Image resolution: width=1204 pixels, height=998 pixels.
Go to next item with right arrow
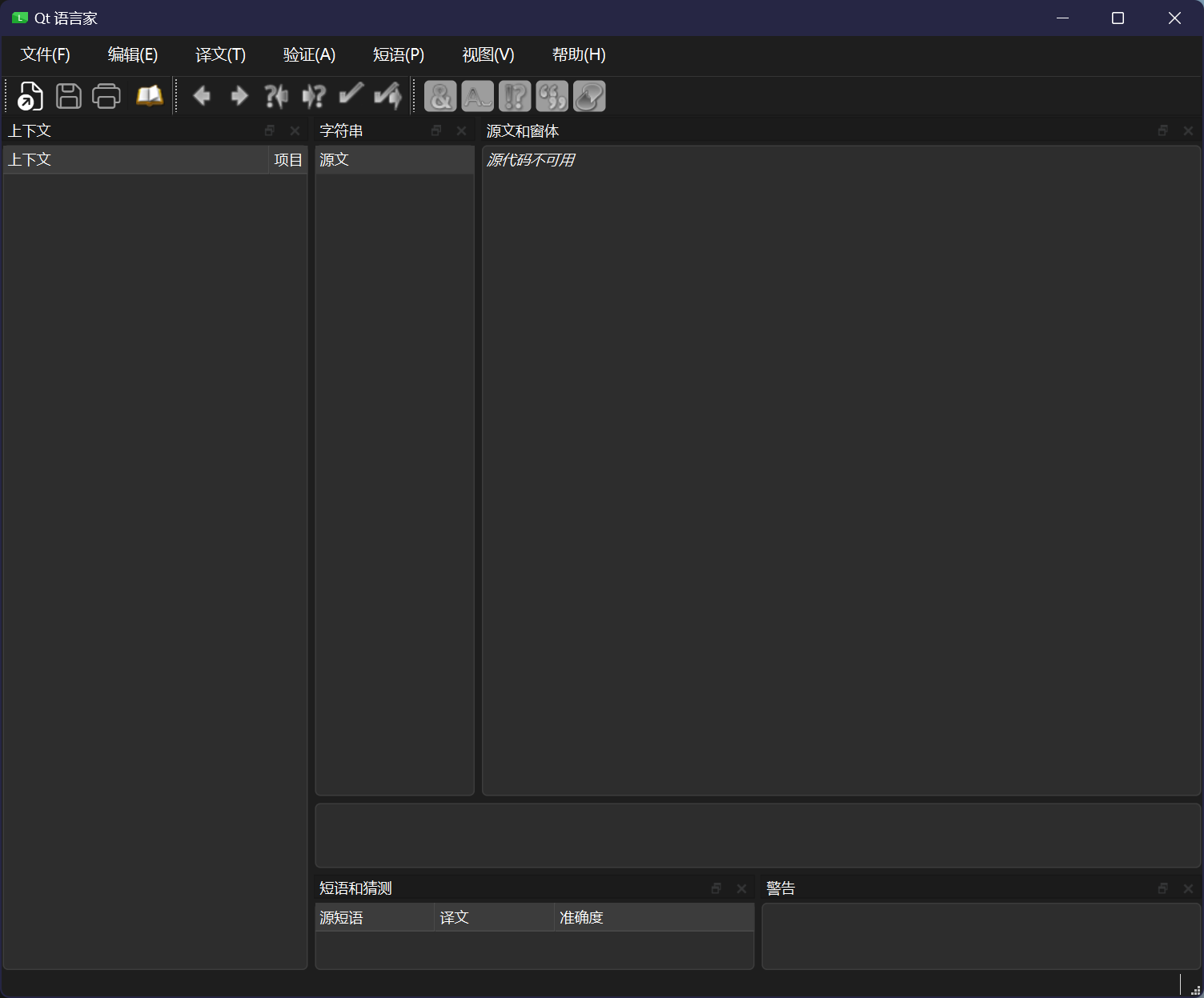[x=239, y=96]
